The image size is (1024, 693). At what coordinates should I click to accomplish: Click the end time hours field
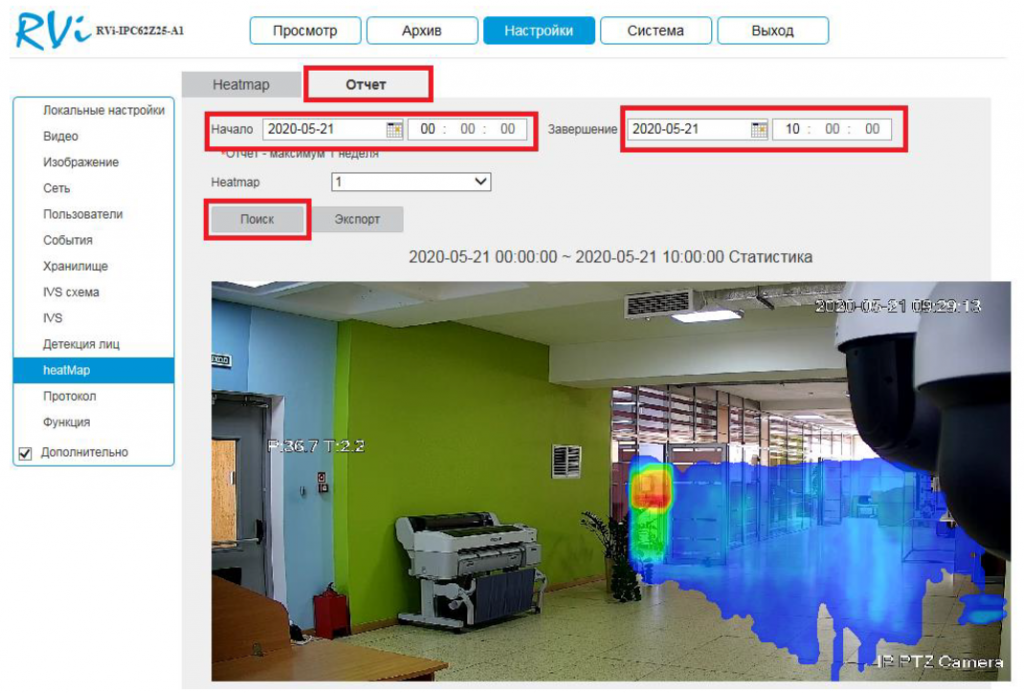[792, 129]
